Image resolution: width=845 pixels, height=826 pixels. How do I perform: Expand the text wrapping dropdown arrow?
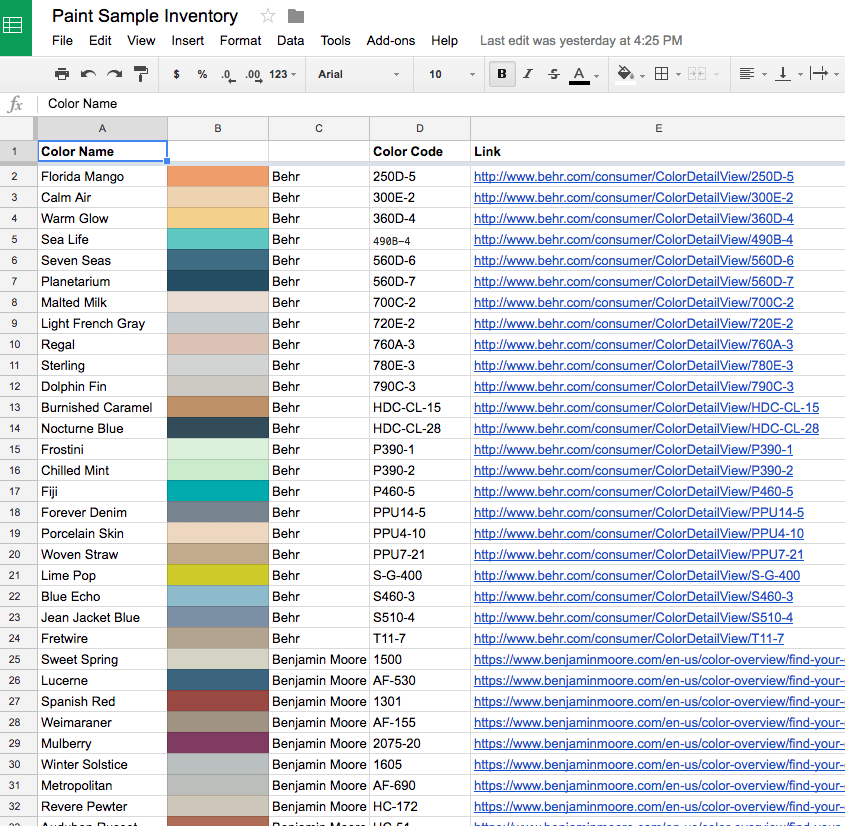pyautogui.click(x=836, y=74)
